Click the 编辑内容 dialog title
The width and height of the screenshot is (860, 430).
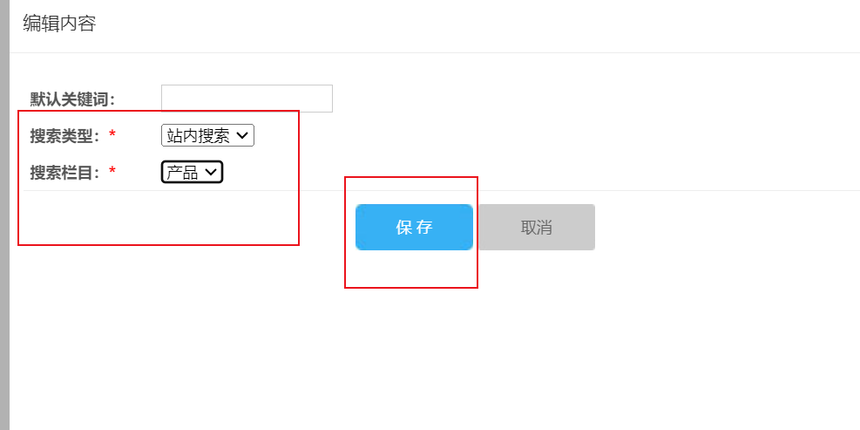pos(59,23)
